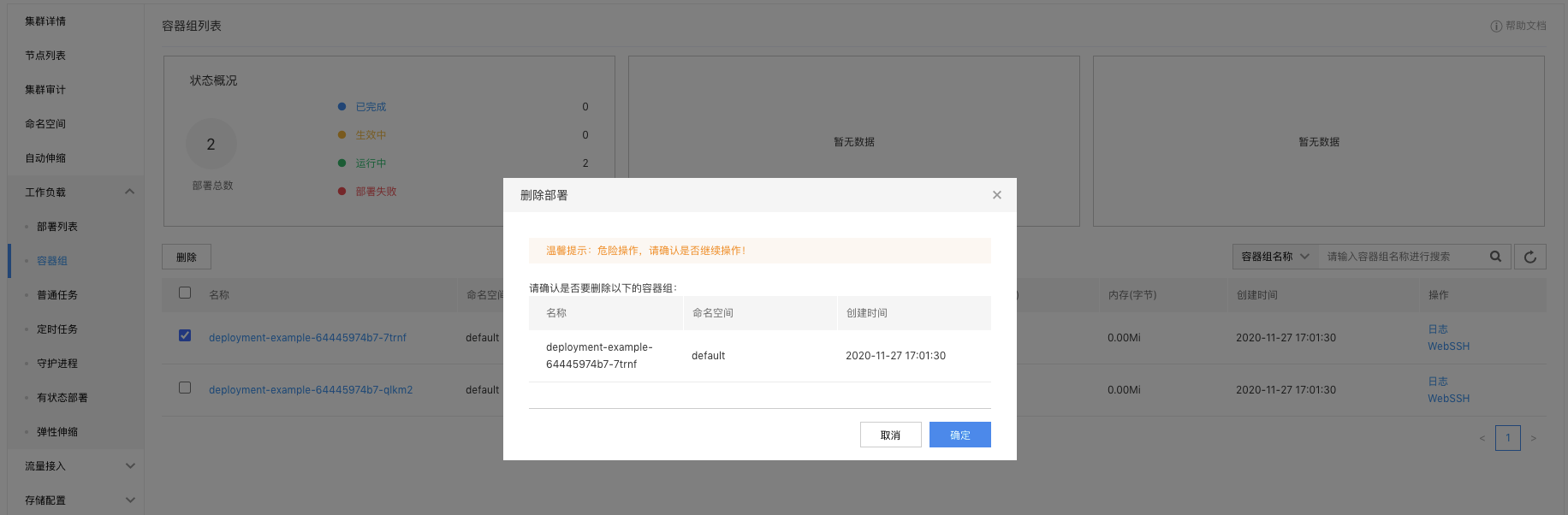Viewport: 1568px width, 515px height.
Task: Click the 生效中 status legend
Action: 371,135
